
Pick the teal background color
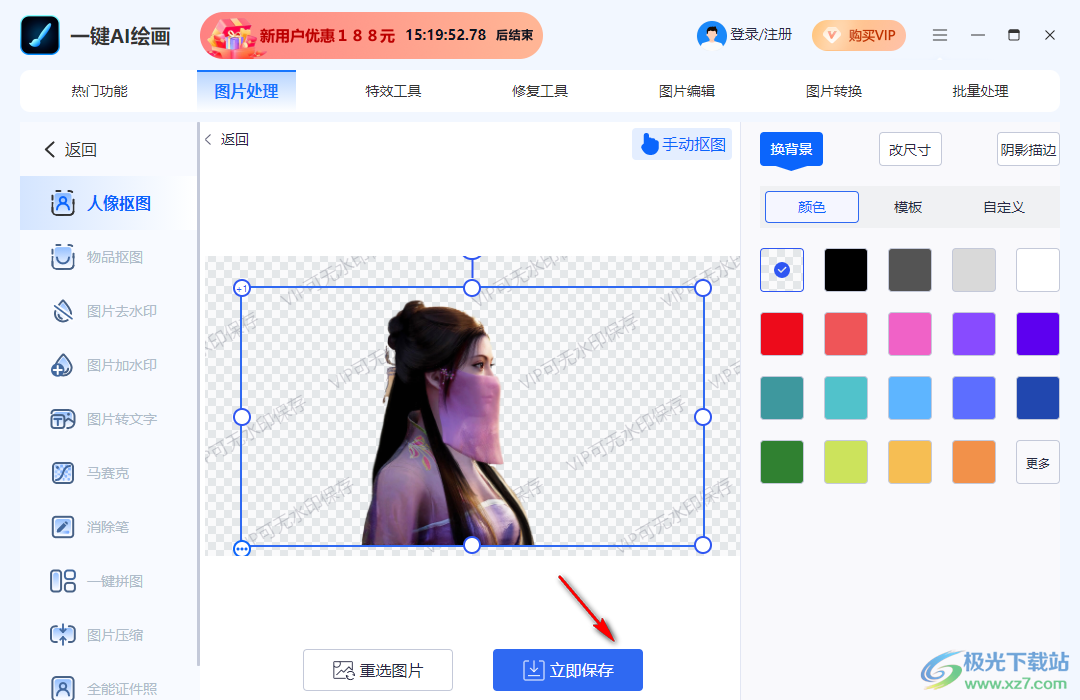click(x=782, y=398)
